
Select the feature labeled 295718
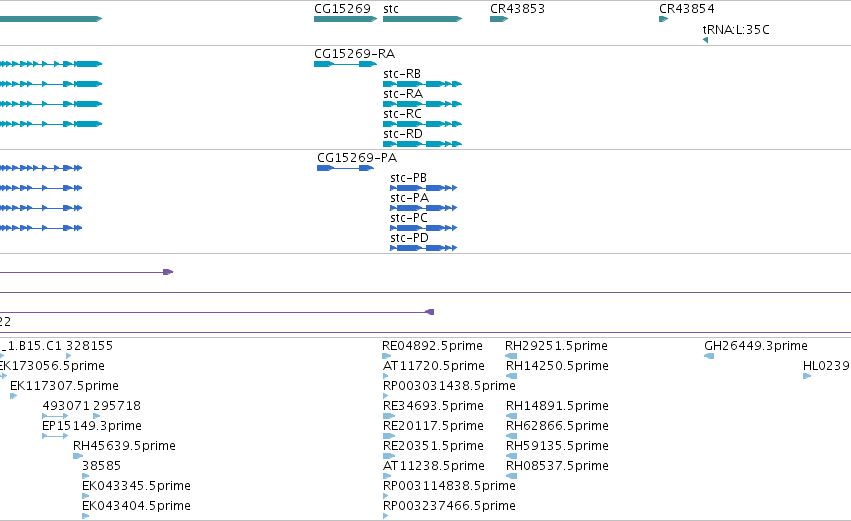(97, 416)
